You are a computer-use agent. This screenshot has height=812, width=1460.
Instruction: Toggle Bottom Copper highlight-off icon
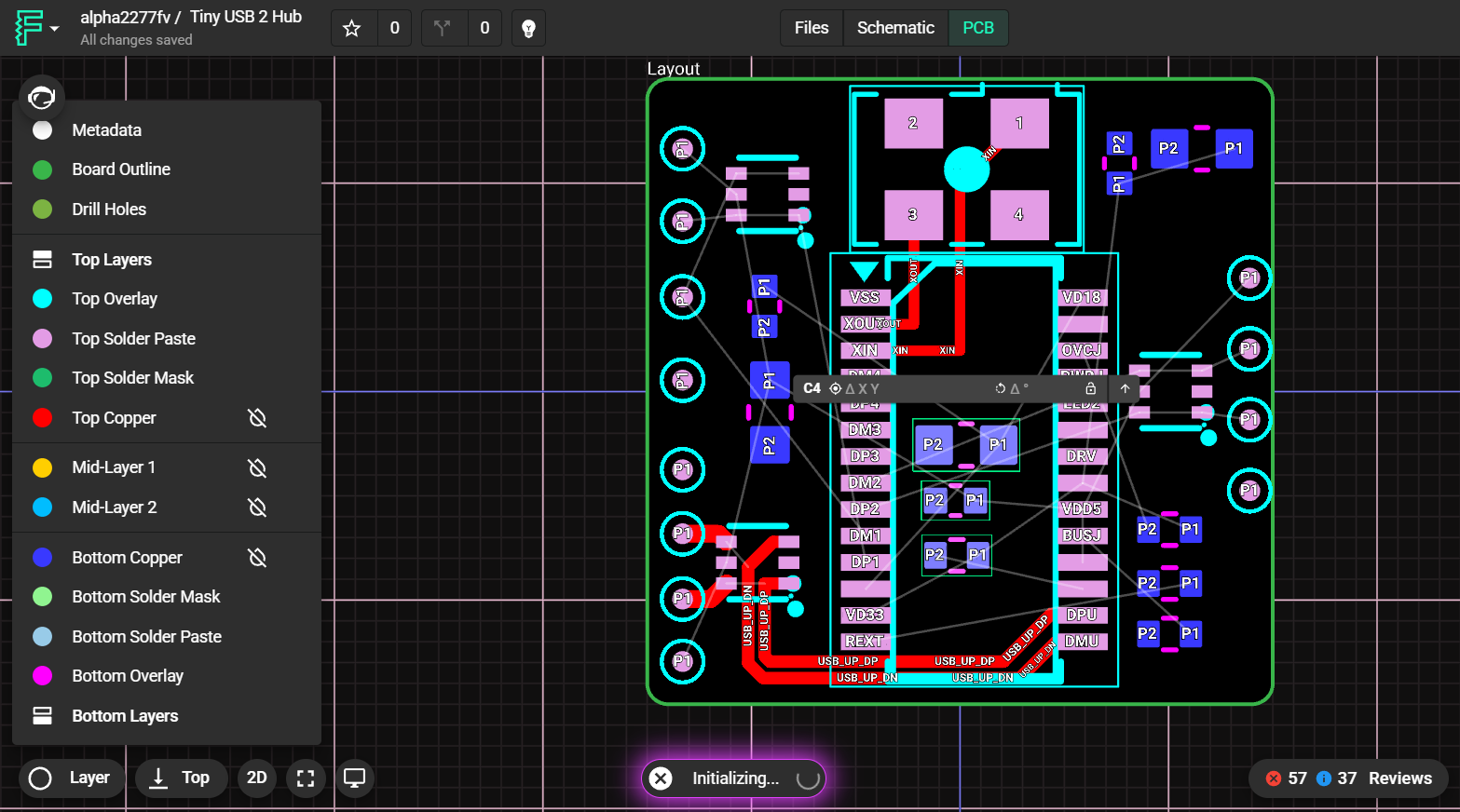[258, 558]
